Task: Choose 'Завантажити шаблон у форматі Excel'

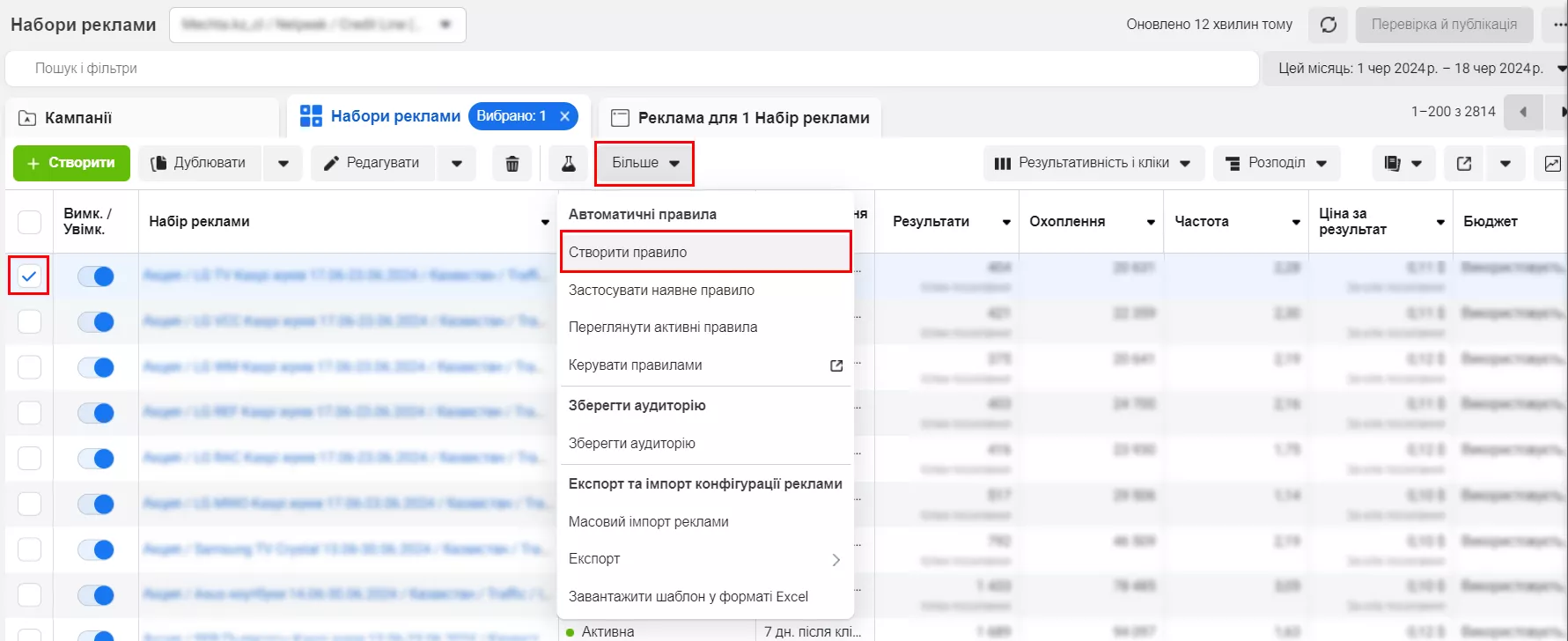Action: pyautogui.click(x=705, y=597)
